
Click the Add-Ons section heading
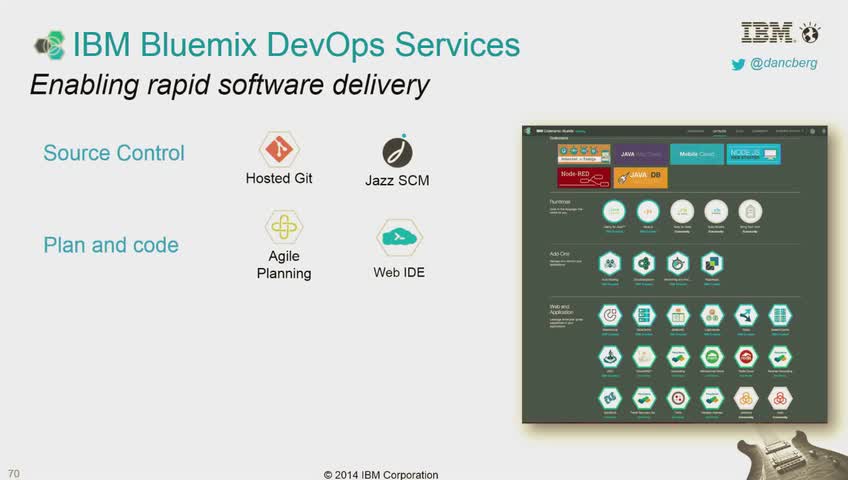560,254
